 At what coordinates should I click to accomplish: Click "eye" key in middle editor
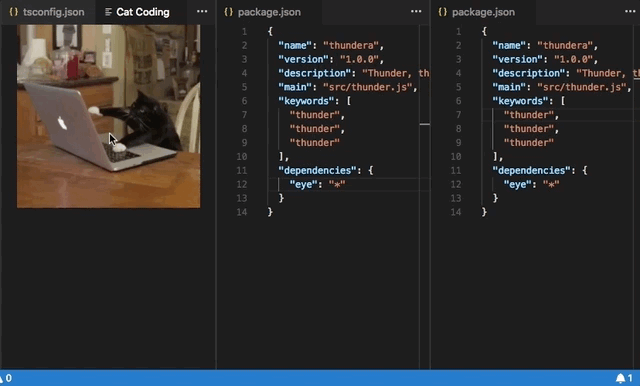(x=303, y=184)
